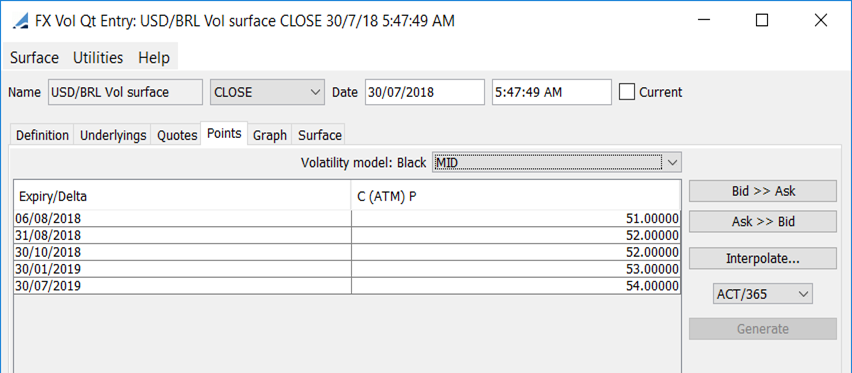Enable the Current checkbox

[627, 92]
